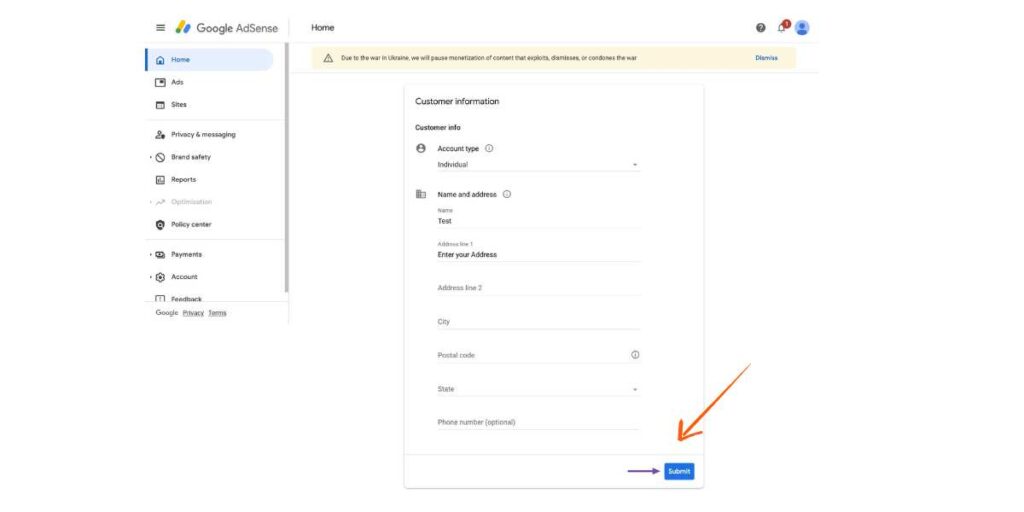The height and width of the screenshot is (512, 1024).
Task: Click the Google AdSense logo
Action: point(227,28)
